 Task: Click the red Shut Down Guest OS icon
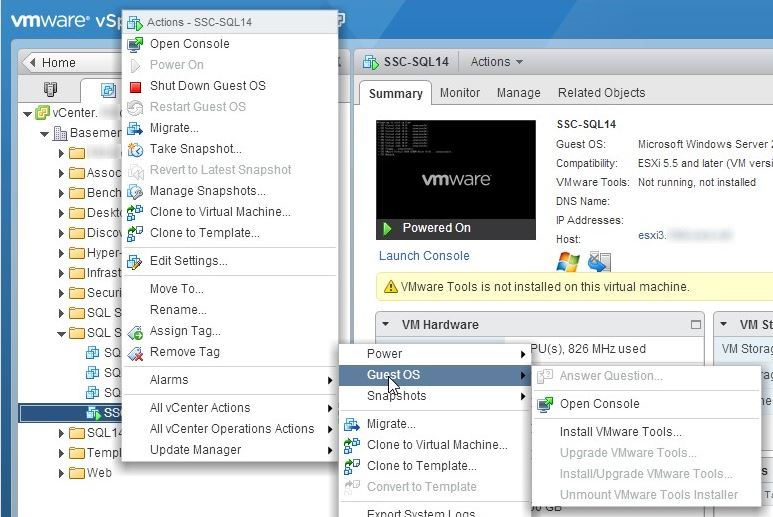coord(135,87)
